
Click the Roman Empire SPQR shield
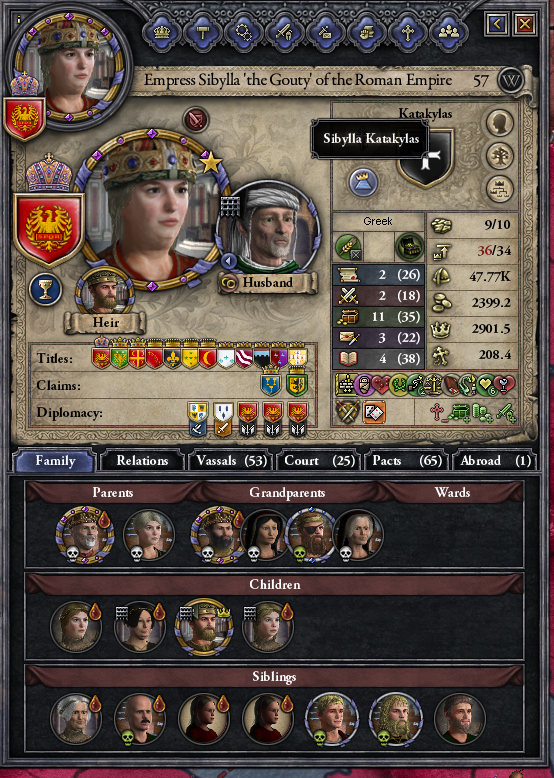[49, 229]
